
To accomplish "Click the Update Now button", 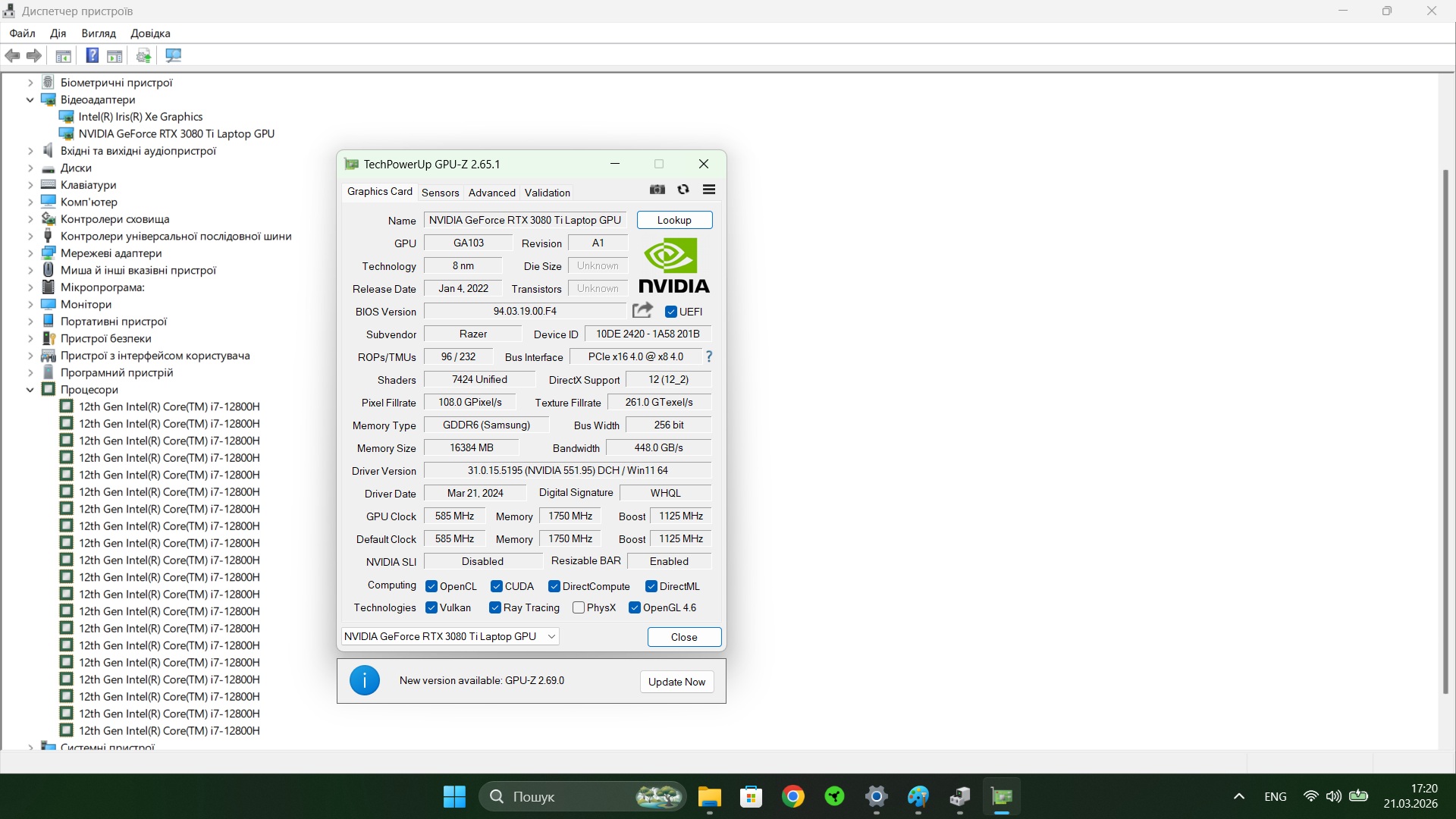I will [x=676, y=682].
